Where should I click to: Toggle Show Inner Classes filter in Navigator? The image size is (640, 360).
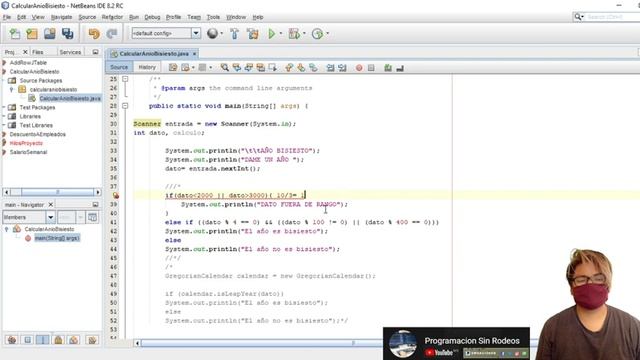pyautogui.click(x=74, y=340)
